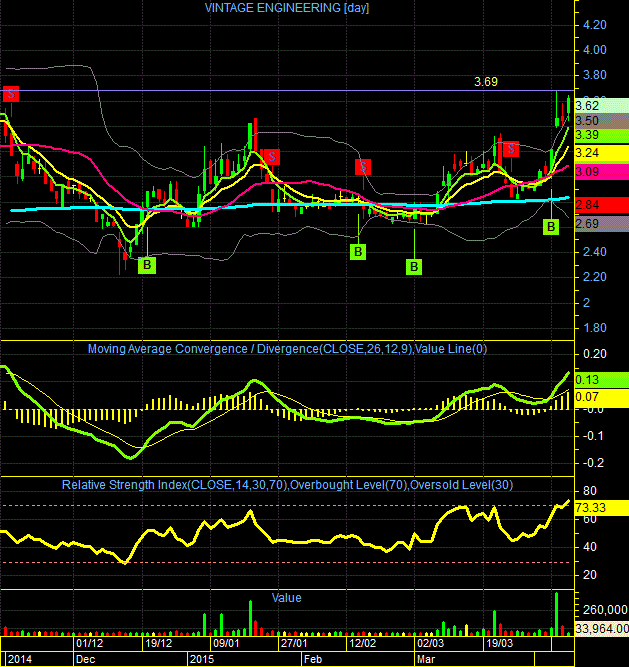The image size is (629, 667).
Task: Click the 4.00 price axis label
Action: tap(595, 50)
